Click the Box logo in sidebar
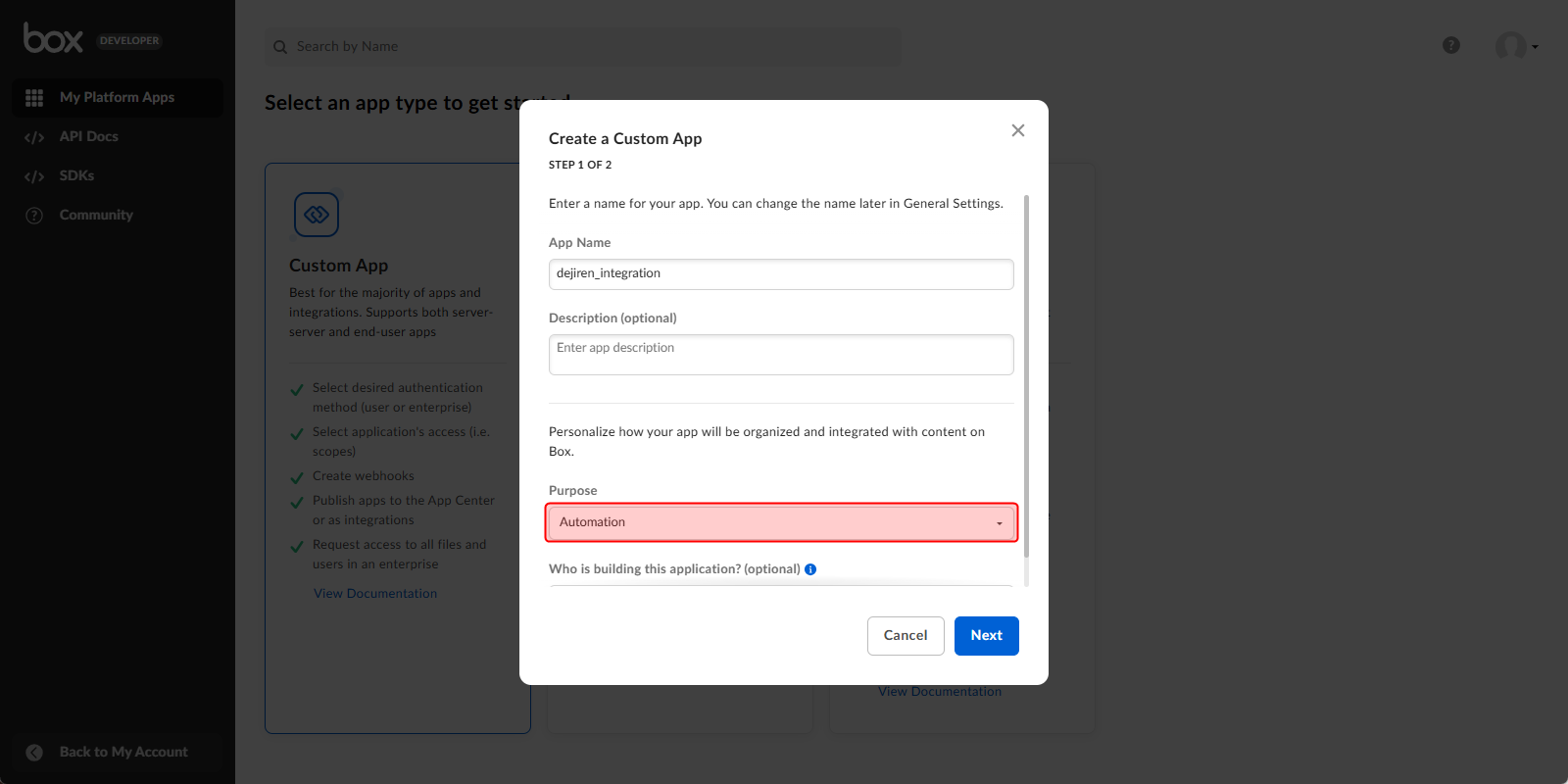The image size is (1568, 784). point(53,38)
